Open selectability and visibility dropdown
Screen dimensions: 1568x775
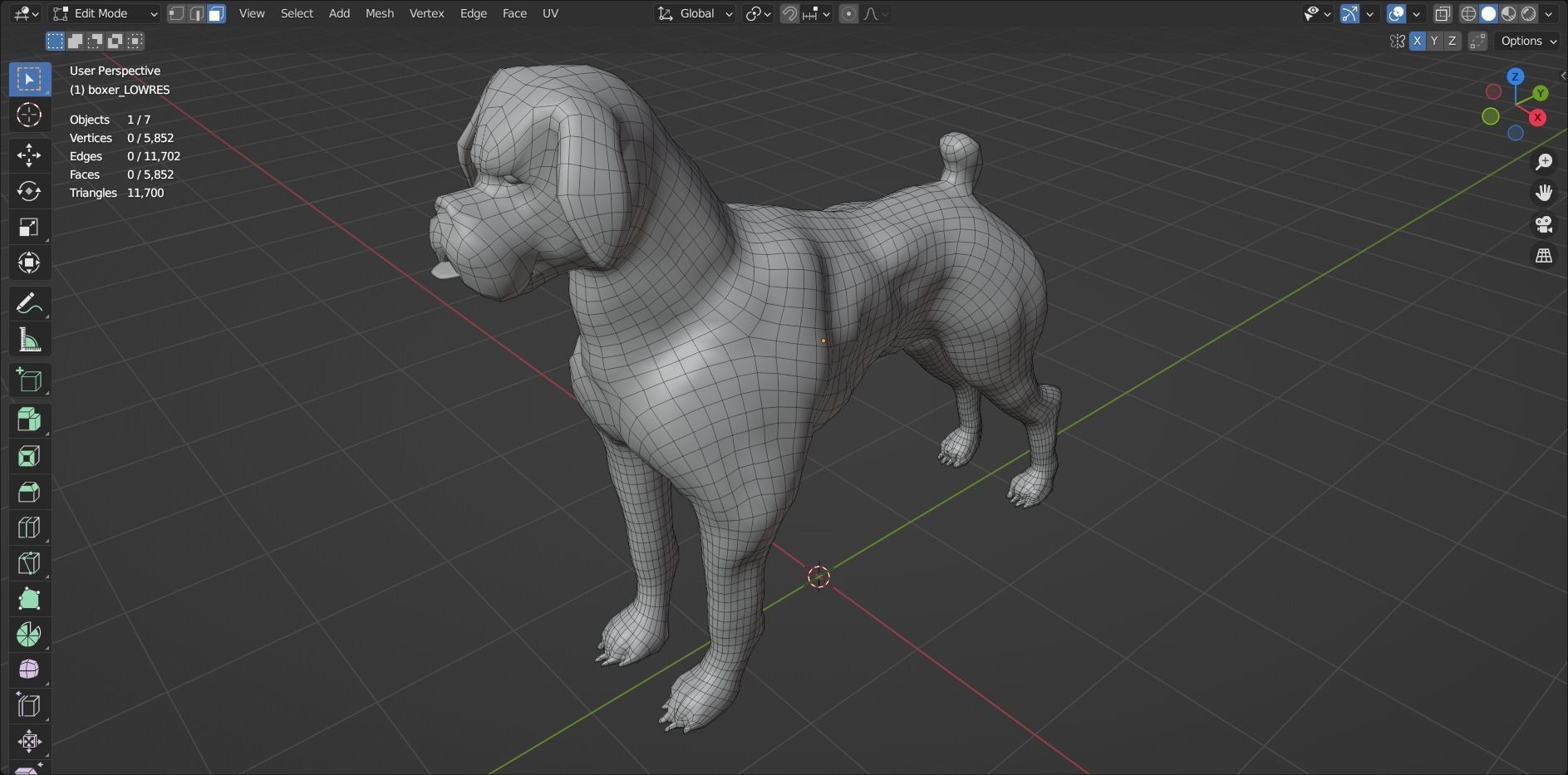click(x=1317, y=13)
